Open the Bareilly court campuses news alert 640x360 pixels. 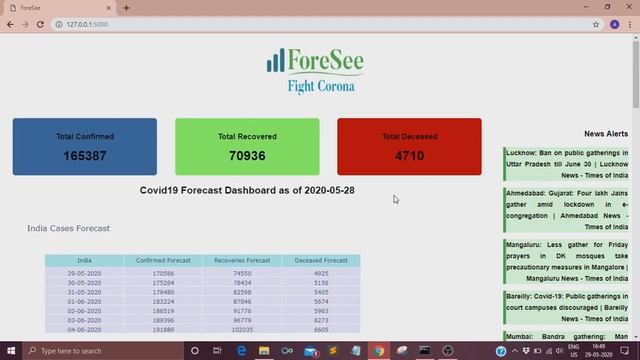[566, 308]
